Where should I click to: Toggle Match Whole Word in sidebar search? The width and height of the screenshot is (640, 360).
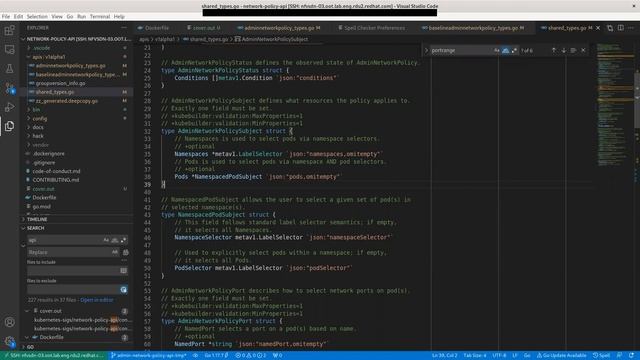(x=115, y=240)
